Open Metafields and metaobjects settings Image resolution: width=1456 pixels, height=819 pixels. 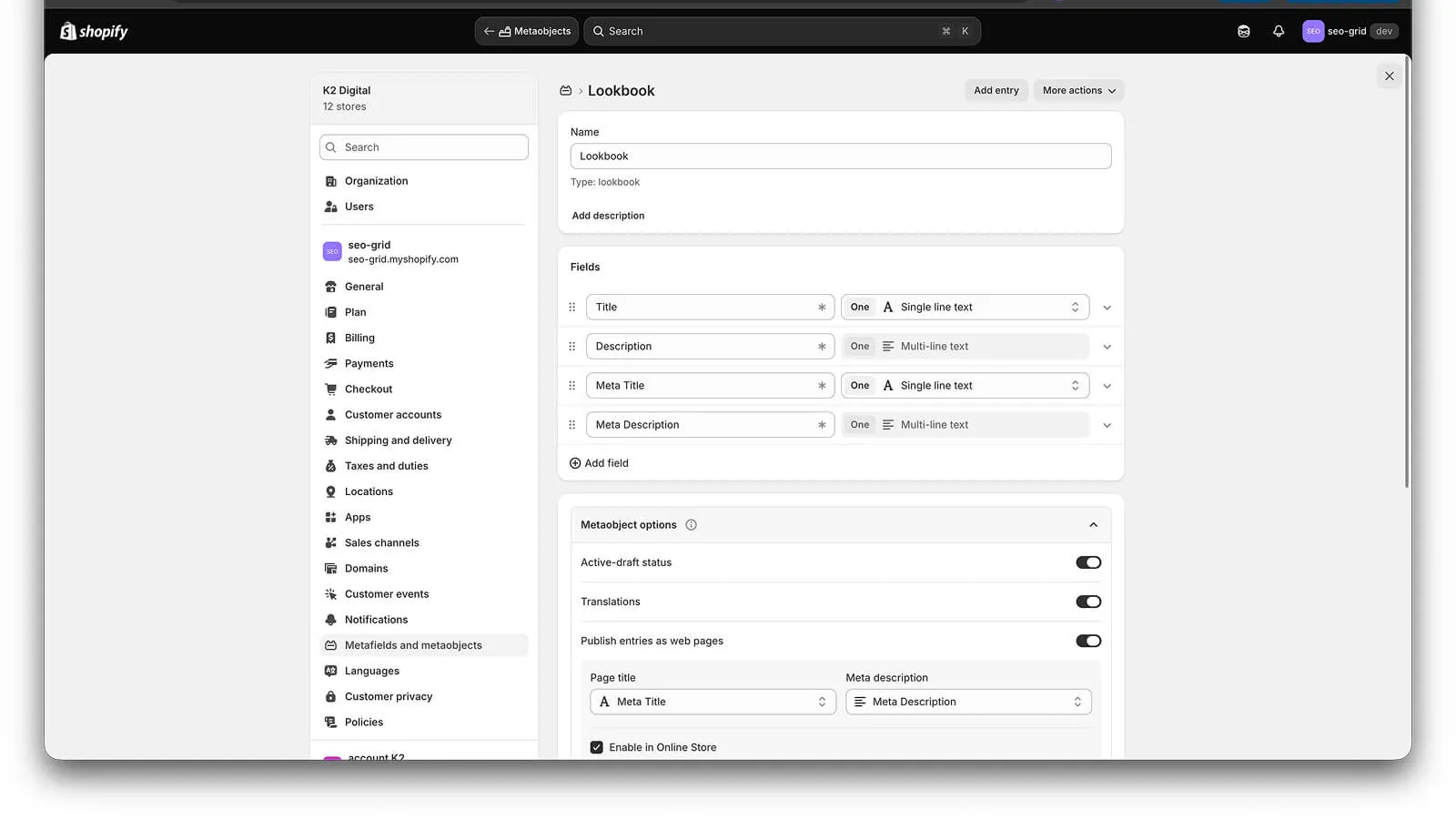[x=424, y=645]
